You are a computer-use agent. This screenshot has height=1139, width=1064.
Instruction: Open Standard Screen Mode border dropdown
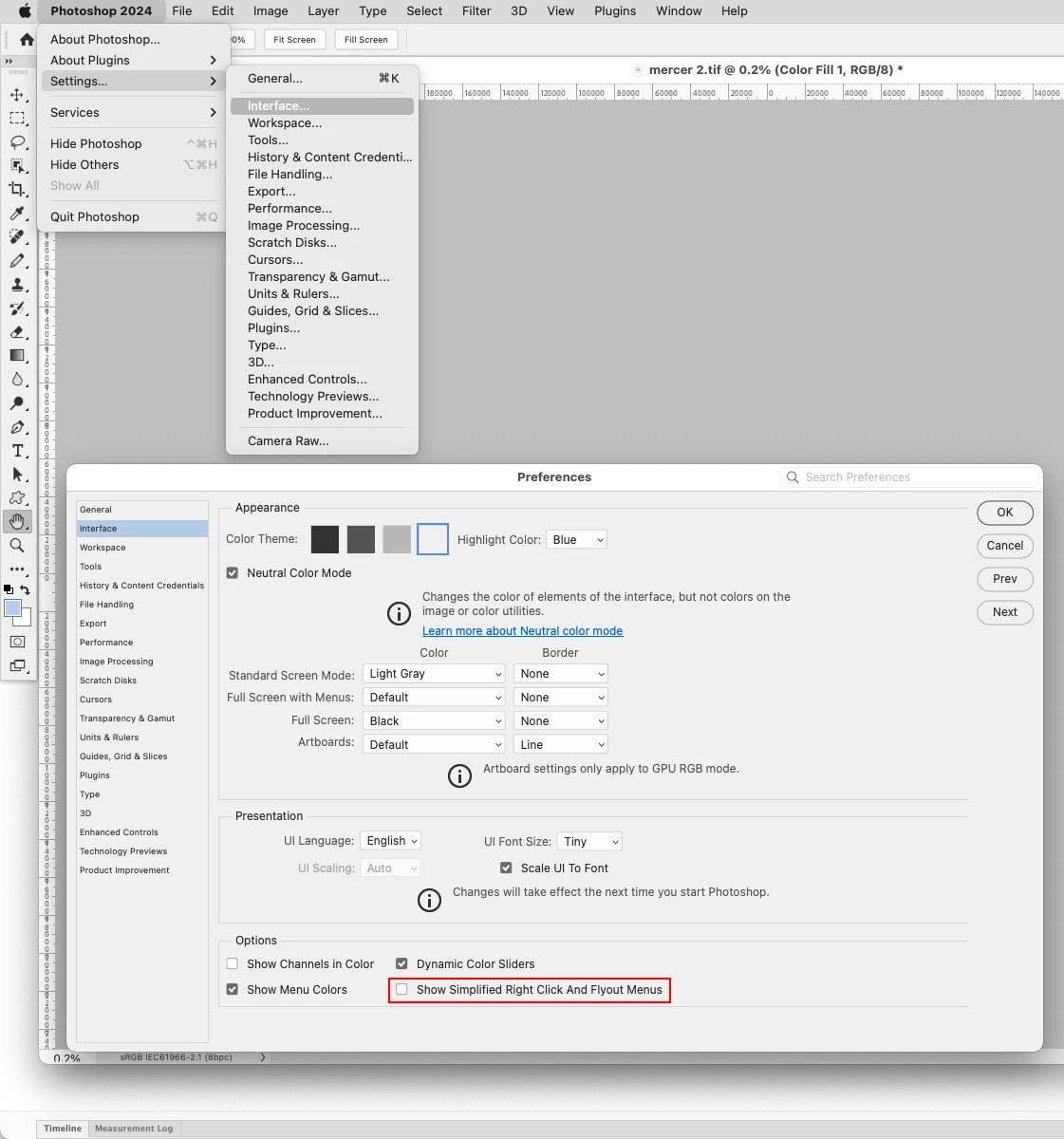(x=561, y=674)
